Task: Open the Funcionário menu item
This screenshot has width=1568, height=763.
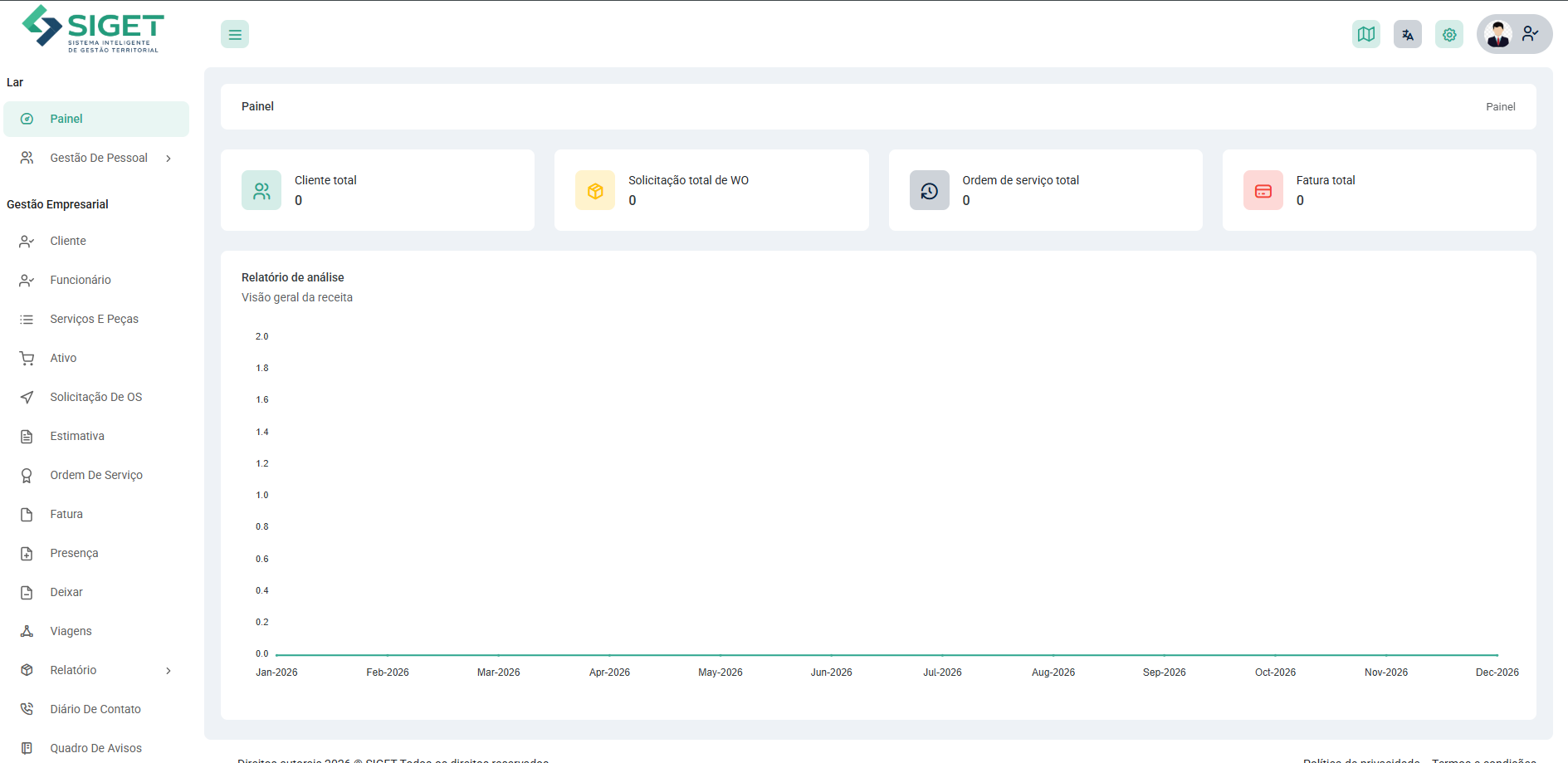Action: point(96,280)
